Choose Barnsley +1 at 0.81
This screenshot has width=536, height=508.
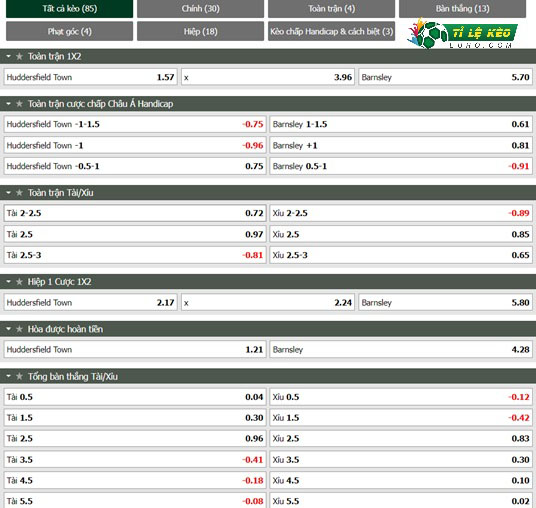click(401, 145)
